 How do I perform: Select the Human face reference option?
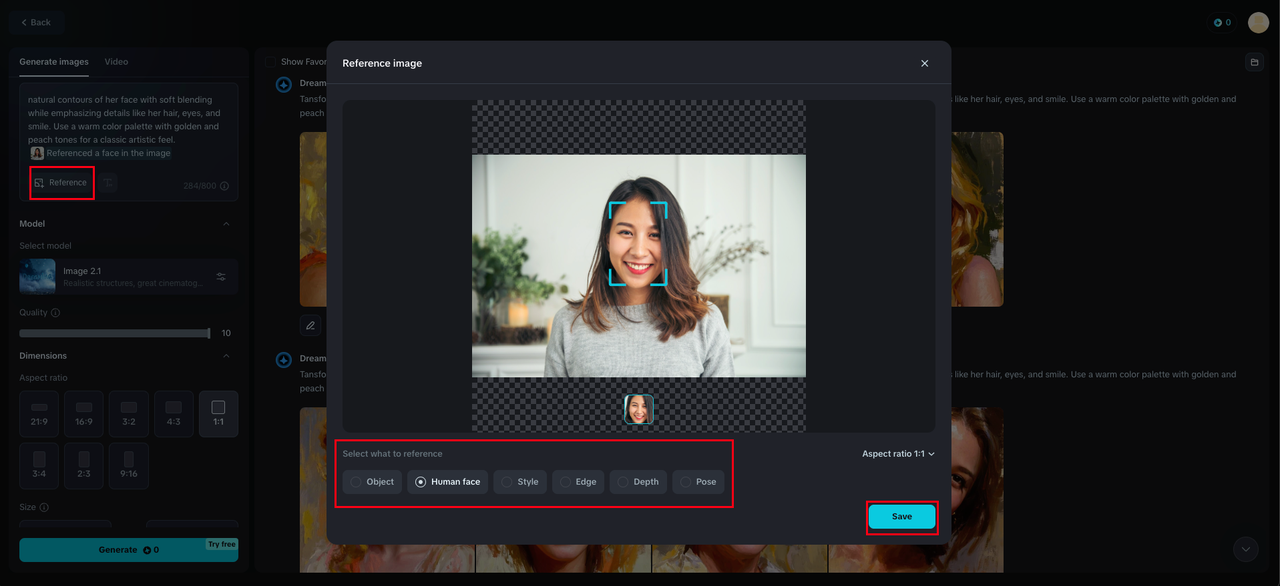tap(448, 482)
